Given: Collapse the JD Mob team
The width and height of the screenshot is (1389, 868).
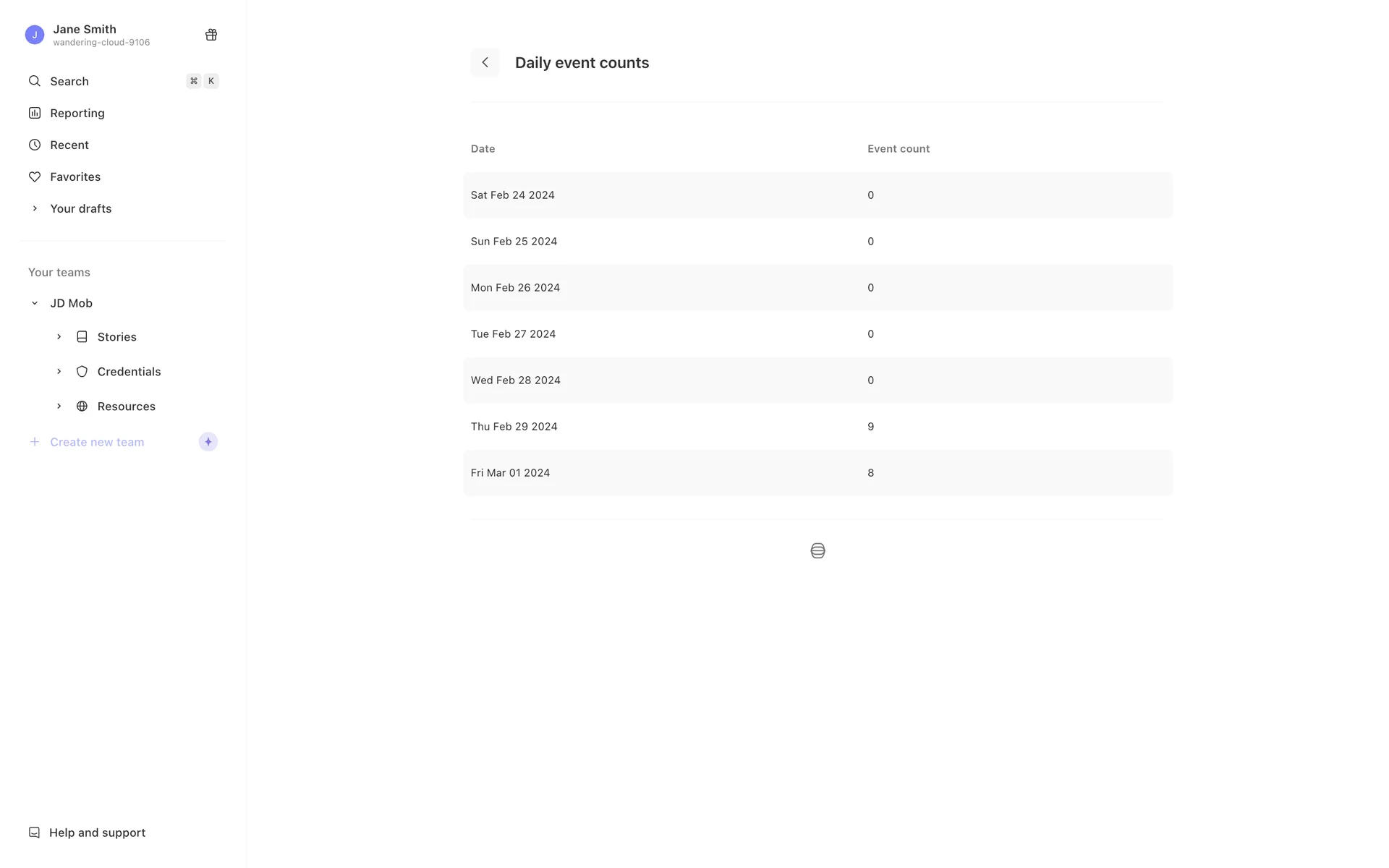Looking at the screenshot, I should click(x=35, y=303).
